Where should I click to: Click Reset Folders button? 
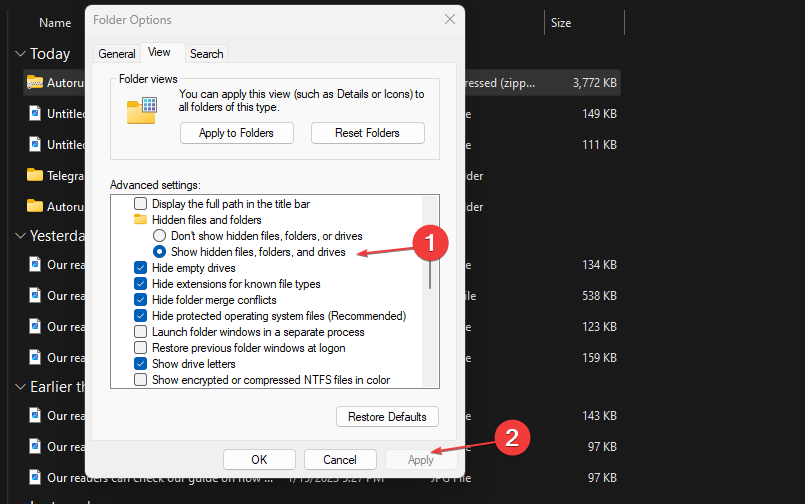(368, 133)
